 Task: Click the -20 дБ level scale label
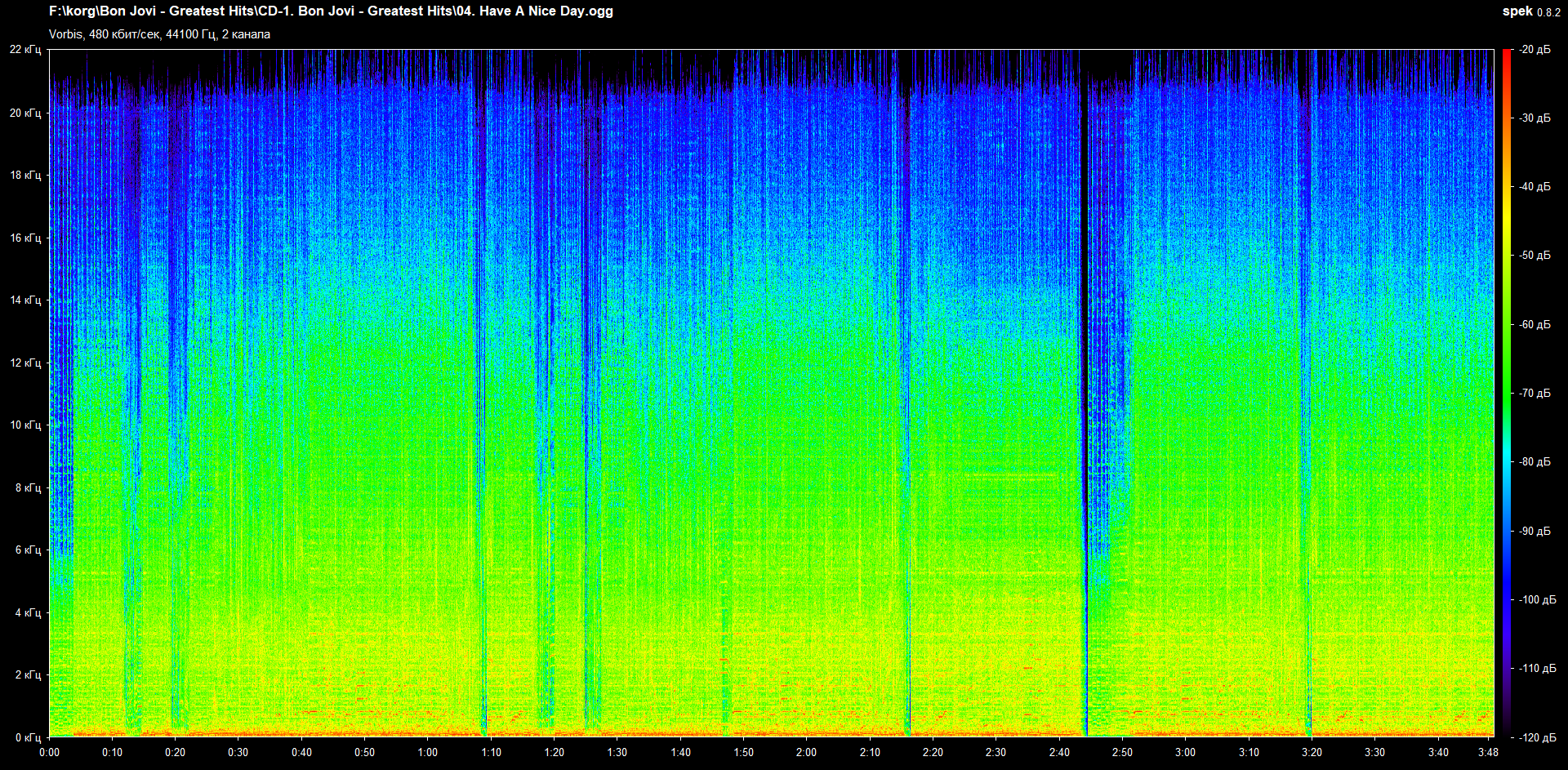[x=1535, y=50]
